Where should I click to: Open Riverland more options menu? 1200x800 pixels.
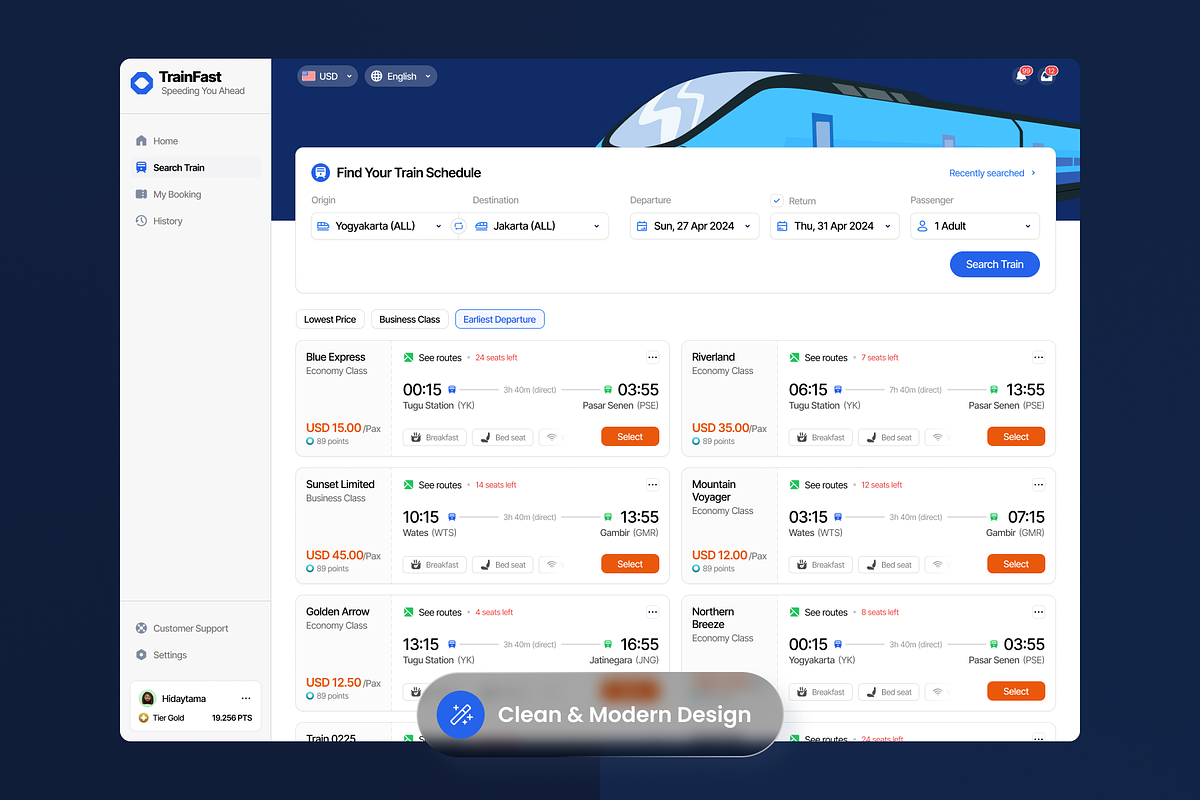(1038, 357)
